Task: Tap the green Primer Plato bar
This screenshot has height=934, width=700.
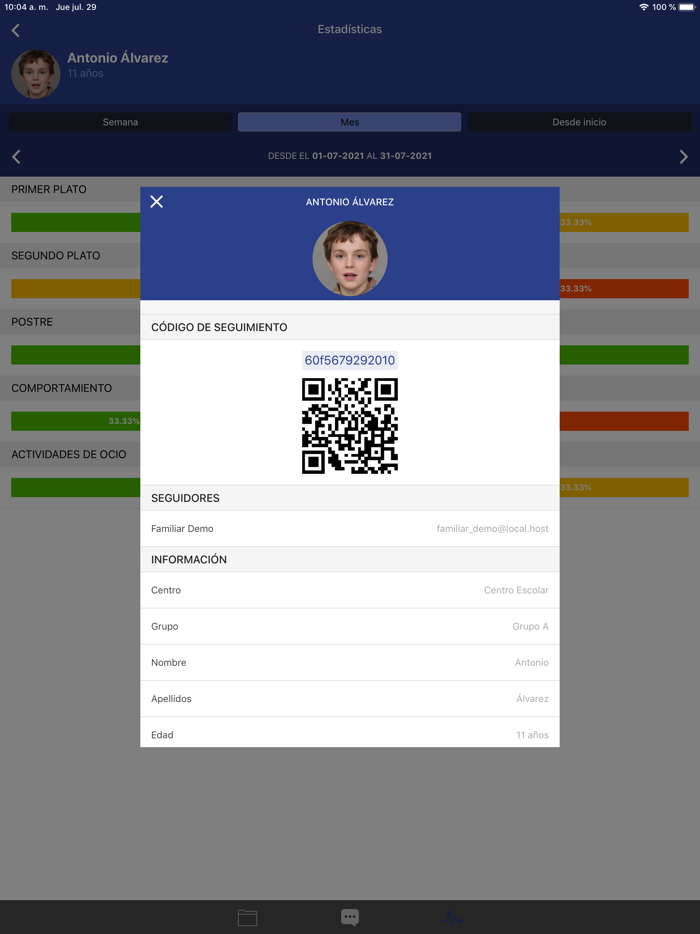Action: tap(76, 222)
